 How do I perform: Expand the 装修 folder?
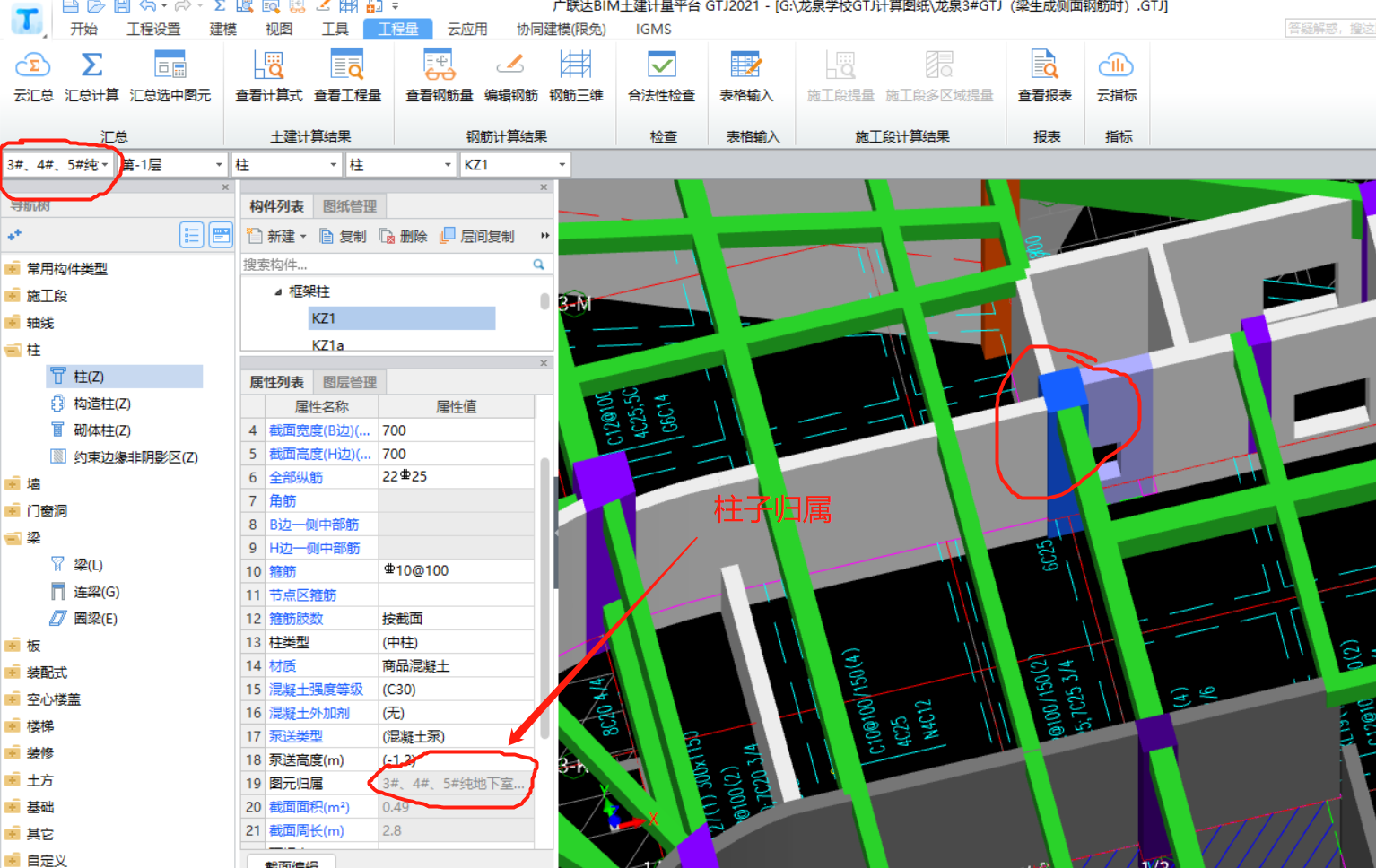13,753
